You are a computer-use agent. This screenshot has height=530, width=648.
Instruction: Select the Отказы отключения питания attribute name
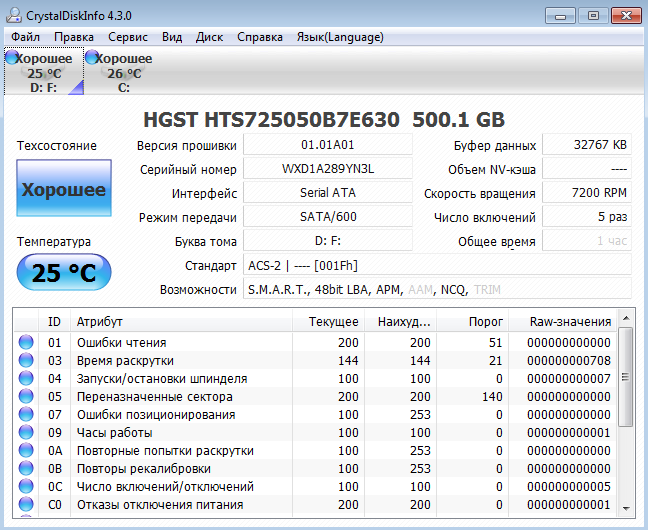point(160,504)
